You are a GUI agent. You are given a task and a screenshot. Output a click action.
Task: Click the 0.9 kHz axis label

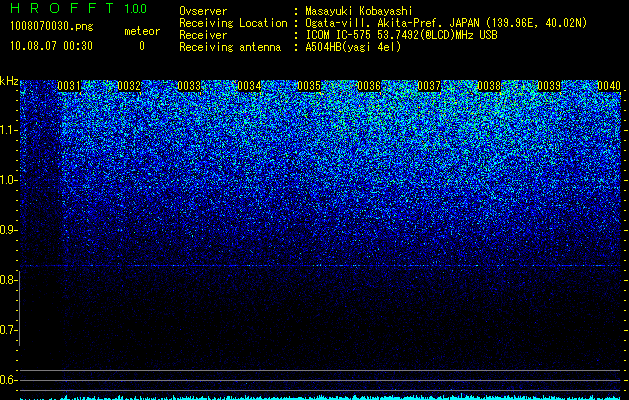(x=8, y=230)
